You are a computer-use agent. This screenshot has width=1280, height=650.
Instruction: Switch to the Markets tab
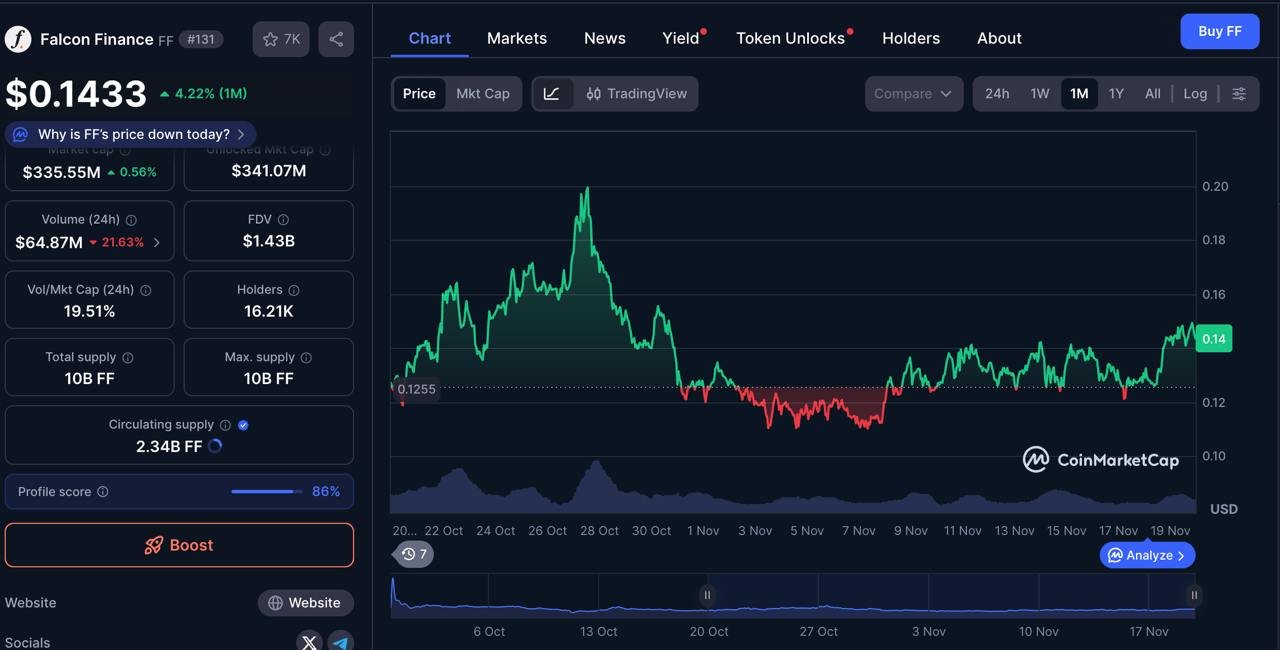(x=517, y=38)
